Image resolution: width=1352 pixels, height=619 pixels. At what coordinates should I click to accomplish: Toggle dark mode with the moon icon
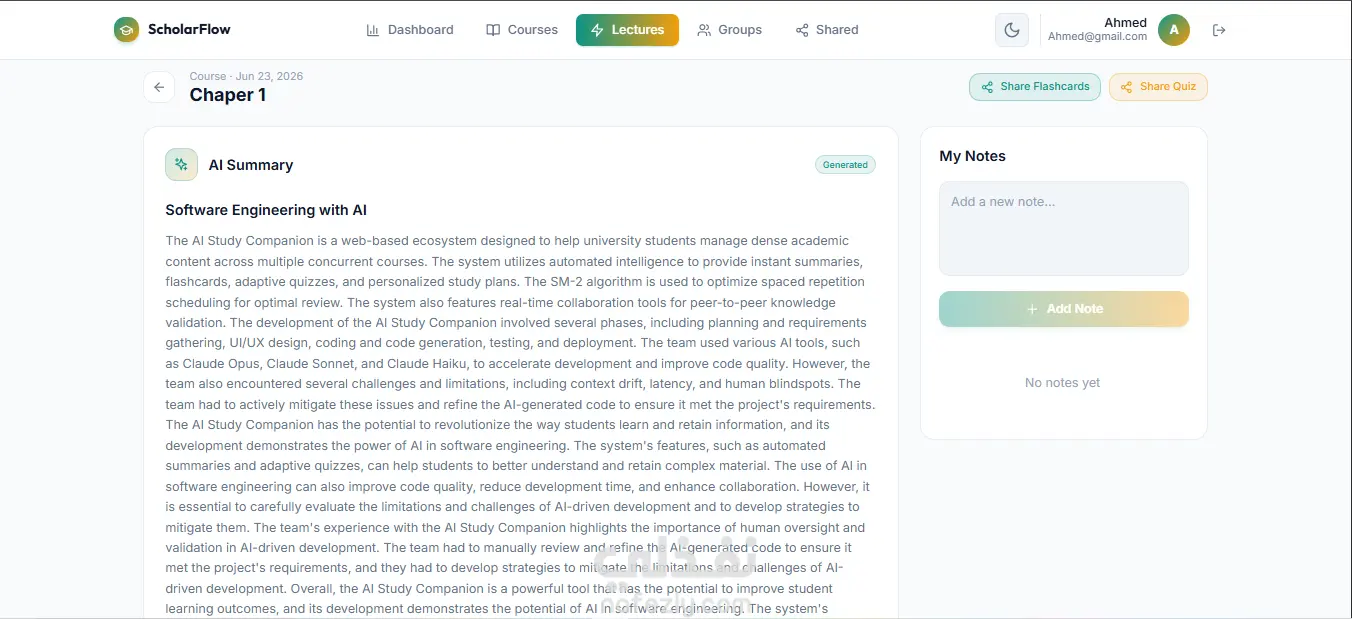point(1012,30)
